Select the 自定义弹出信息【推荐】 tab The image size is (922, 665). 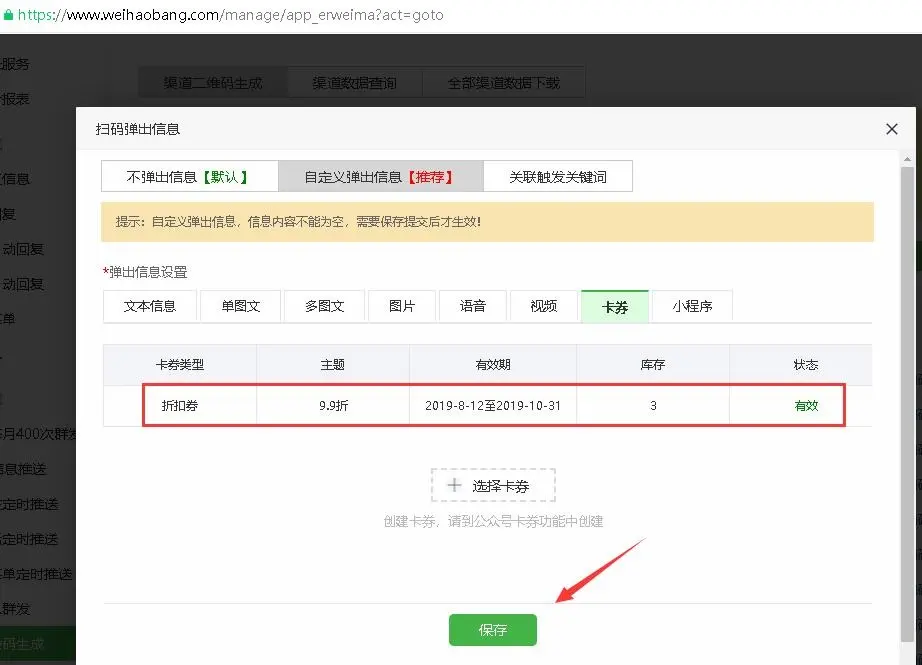(380, 176)
